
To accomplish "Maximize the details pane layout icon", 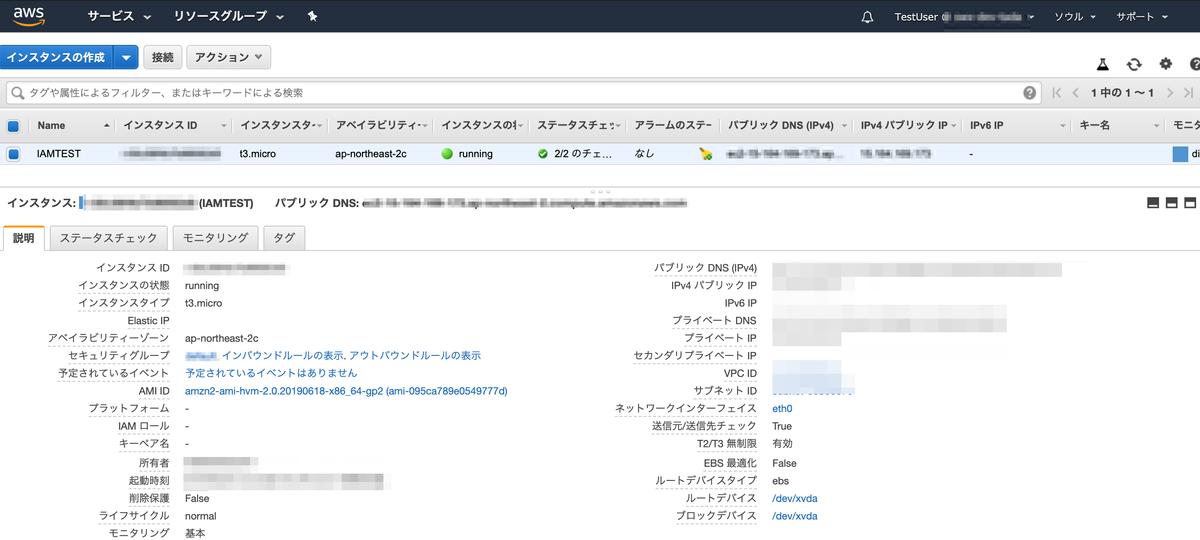I will pyautogui.click(x=1189, y=203).
